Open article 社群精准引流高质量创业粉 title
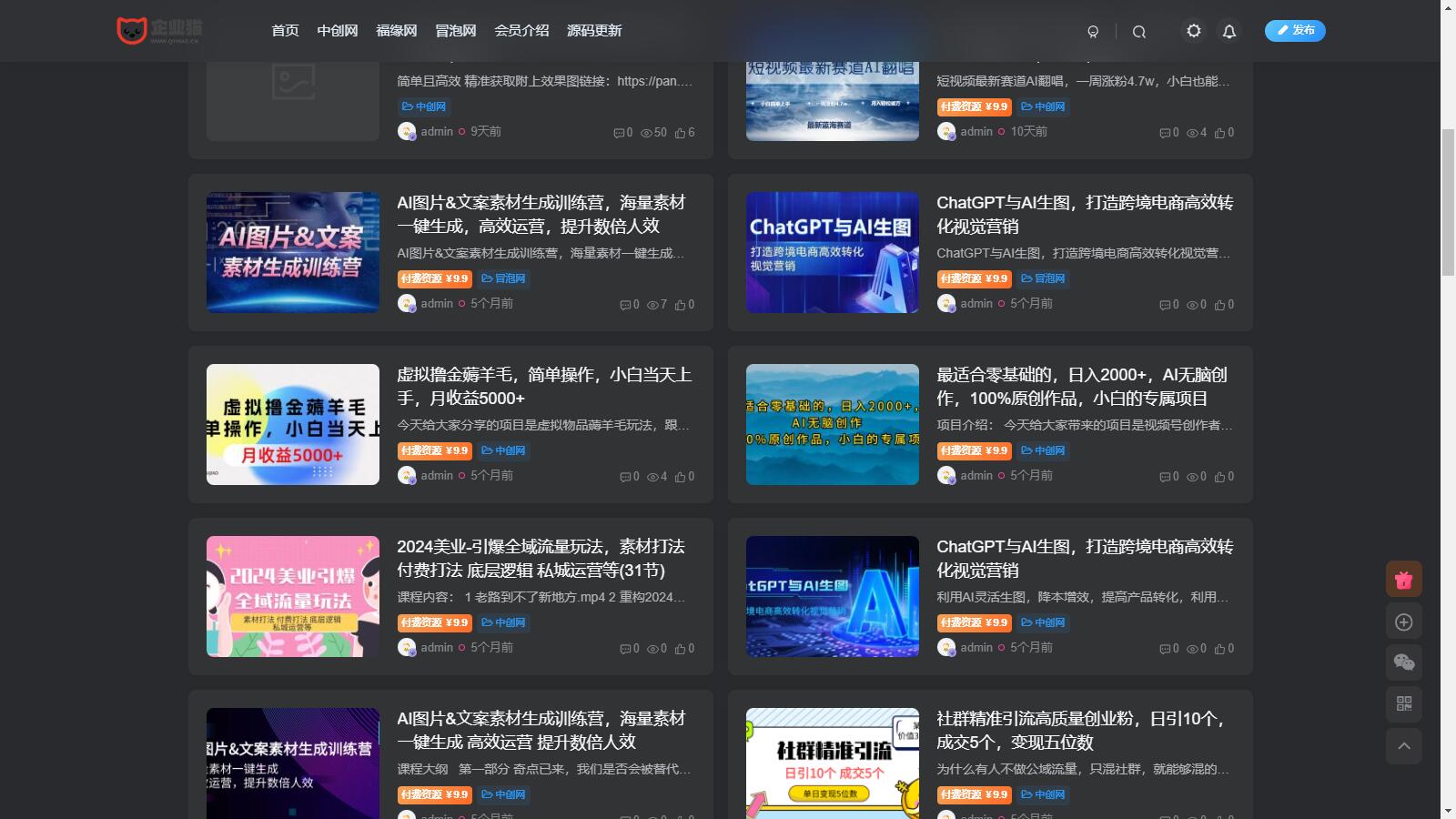Viewport: 1456px width, 819px height. tap(1081, 731)
